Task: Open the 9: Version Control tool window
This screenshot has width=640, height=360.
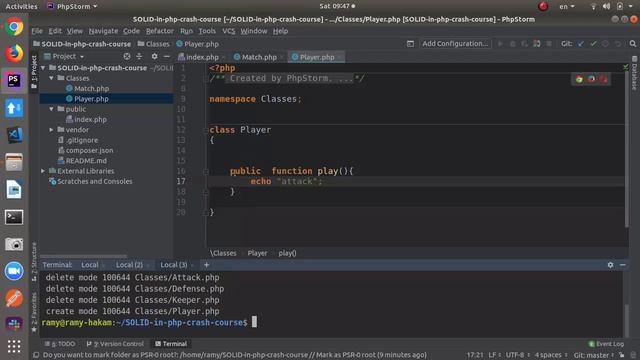Action: click(116, 344)
